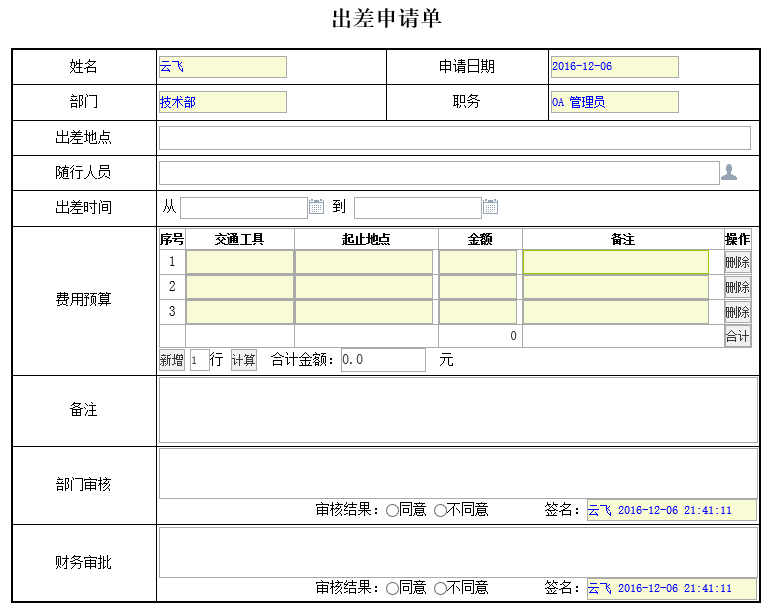Click the 职务 field showing OA 管理员
The height and width of the screenshot is (615, 769).
point(615,102)
